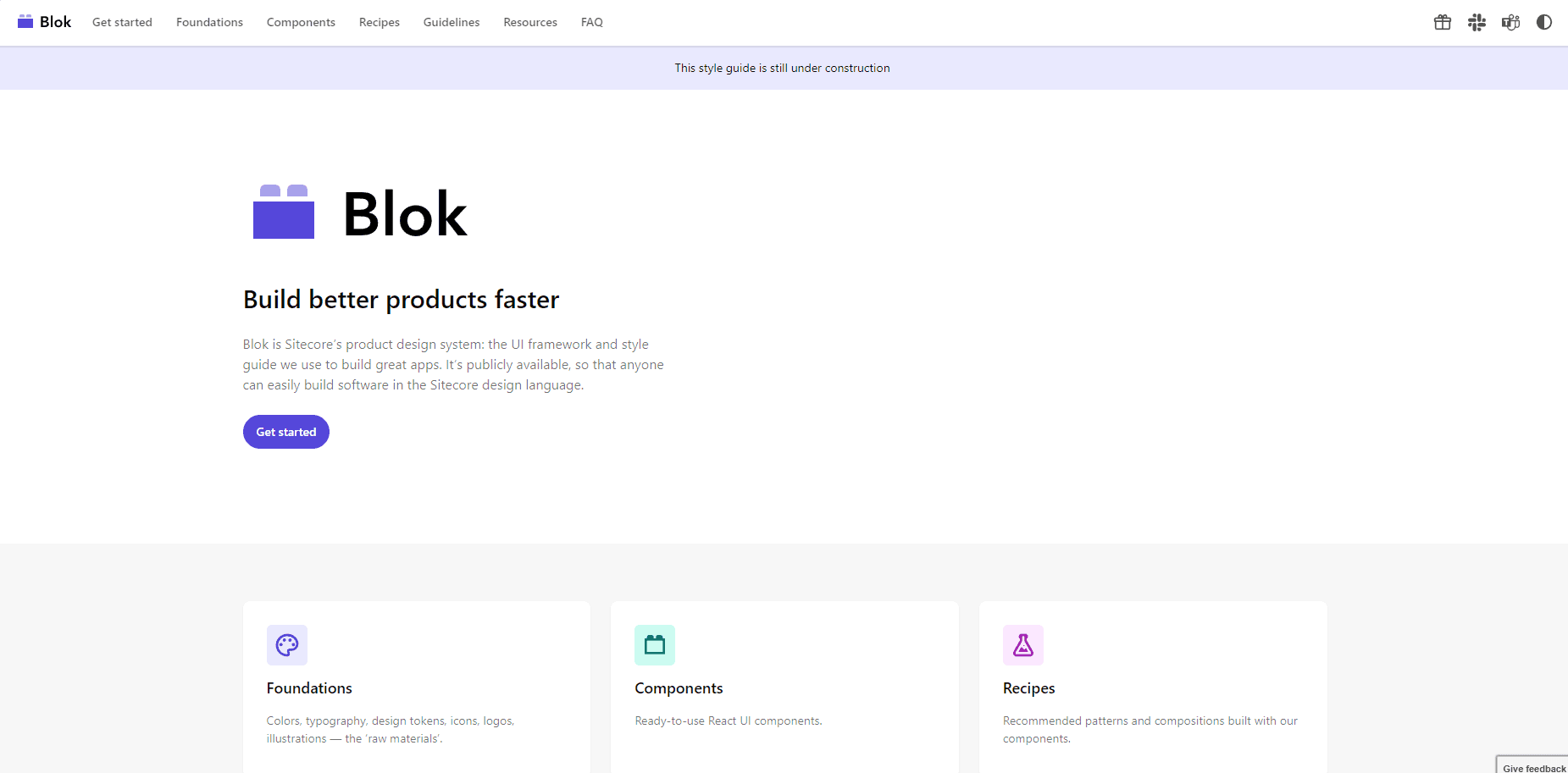
Task: Open Resources nav item
Action: 530,22
